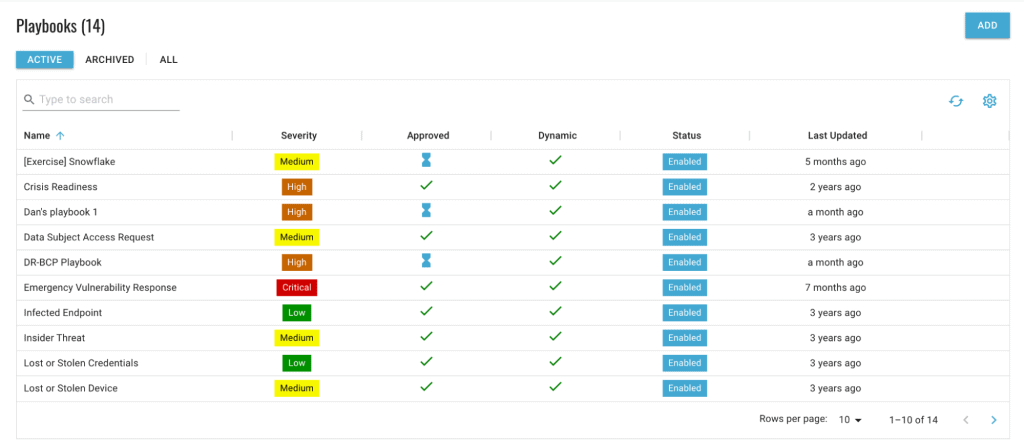Click the Approved column header
The height and width of the screenshot is (447, 1024).
coord(428,136)
